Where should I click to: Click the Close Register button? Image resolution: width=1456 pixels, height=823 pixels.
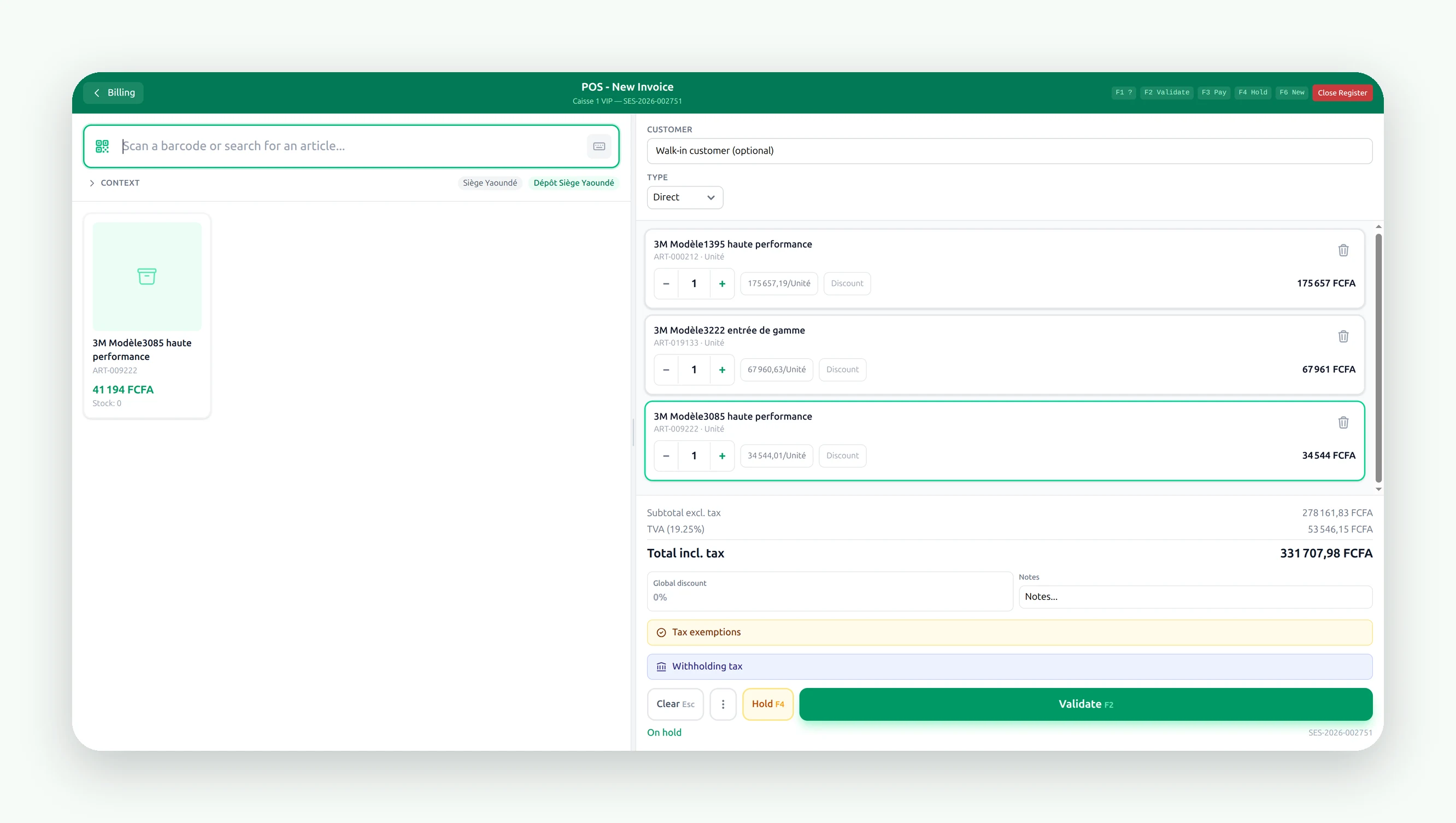pyautogui.click(x=1342, y=93)
